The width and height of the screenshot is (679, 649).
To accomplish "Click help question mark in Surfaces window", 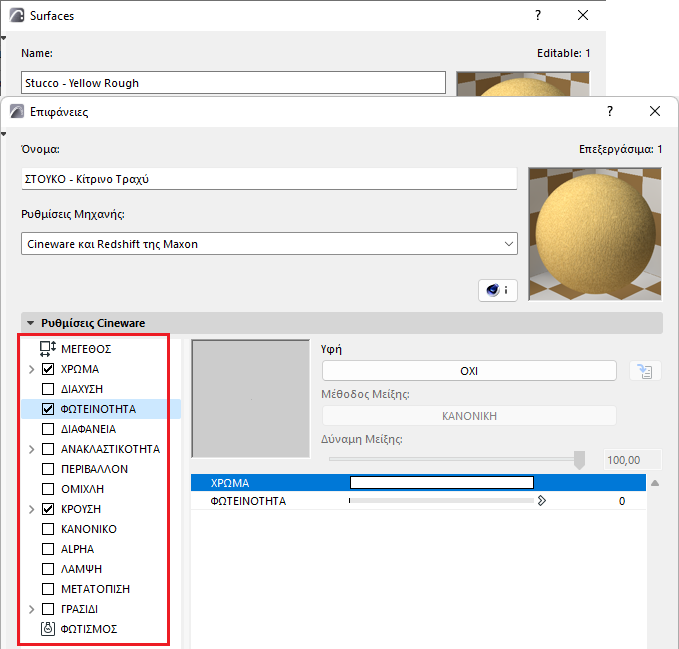I will tap(538, 15).
